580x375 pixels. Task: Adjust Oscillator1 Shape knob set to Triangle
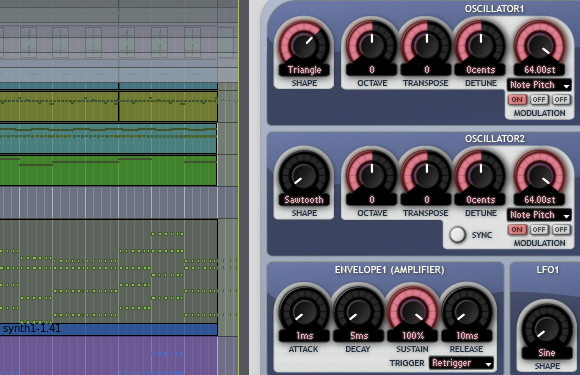click(304, 44)
